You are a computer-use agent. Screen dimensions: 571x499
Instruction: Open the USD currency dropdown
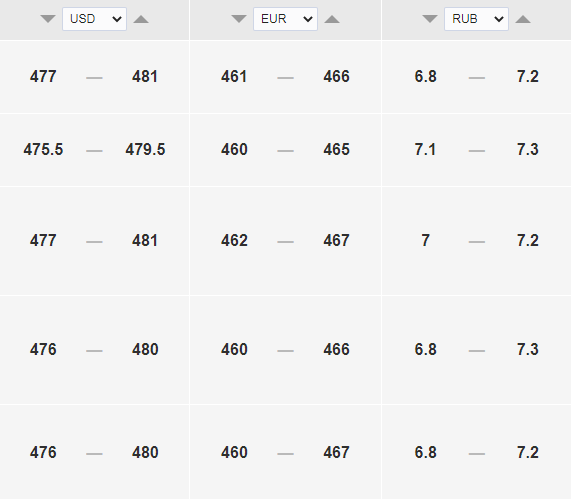[x=94, y=19]
